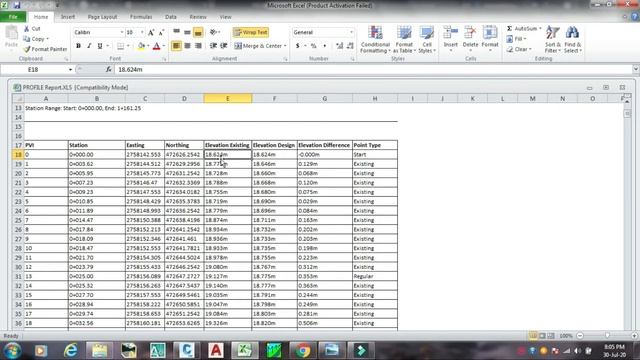Image resolution: width=640 pixels, height=360 pixels.
Task: Increase indent of the cell
Action: 224,46
